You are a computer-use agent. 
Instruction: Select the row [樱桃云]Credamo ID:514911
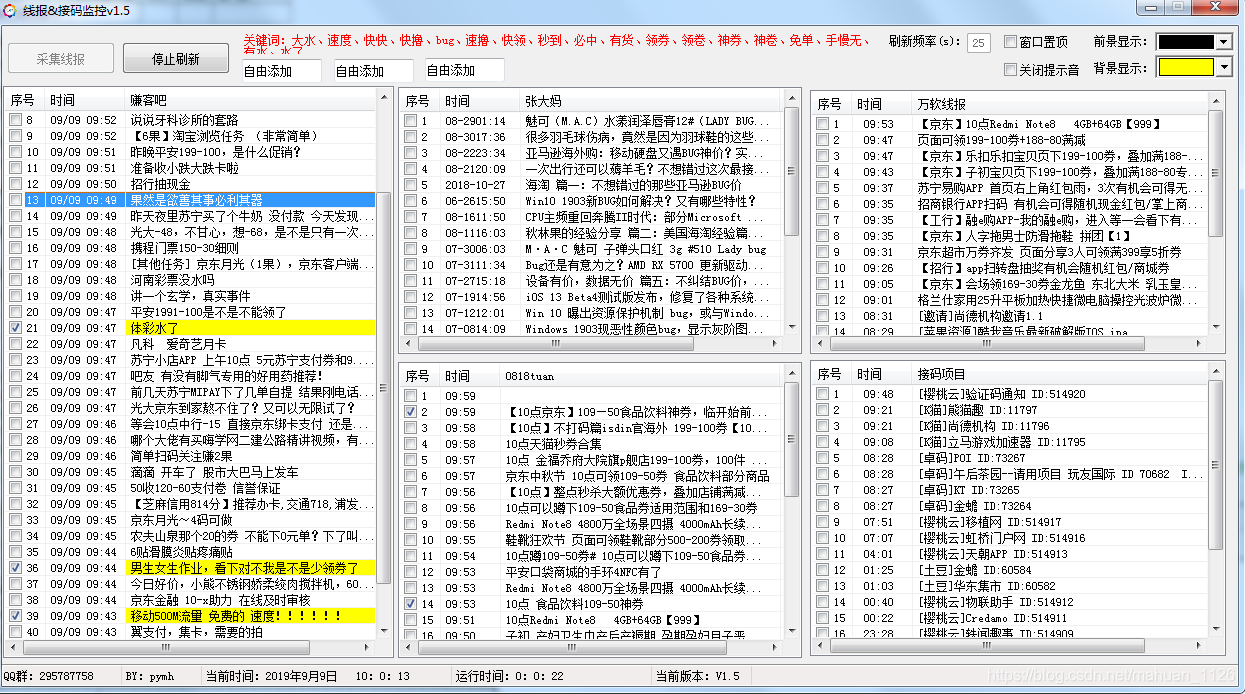click(x=1010, y=618)
